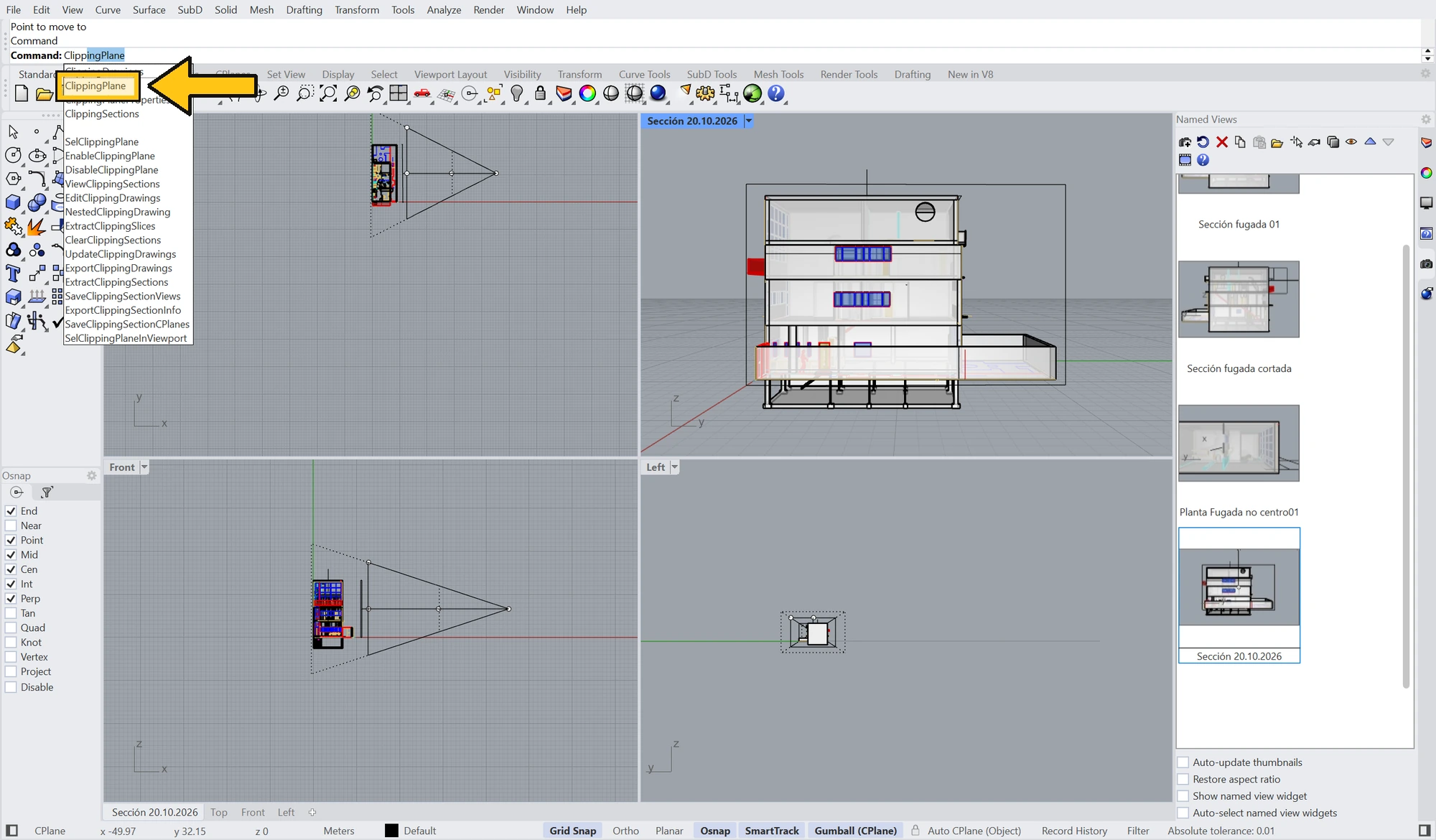Toggle Ortho in status bar
Screen dimensions: 1436x840
click(625, 831)
